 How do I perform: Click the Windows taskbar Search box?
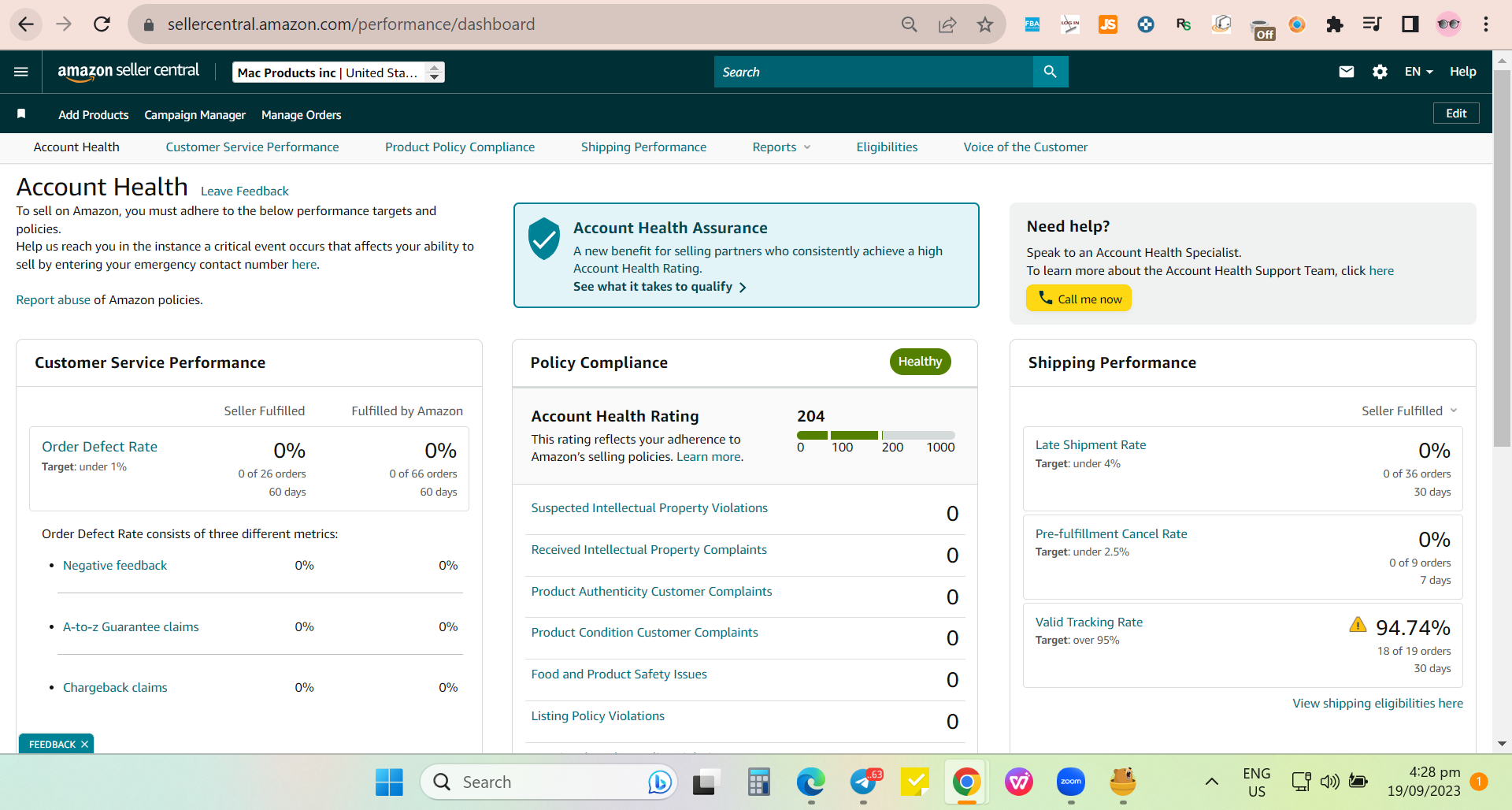click(x=550, y=782)
